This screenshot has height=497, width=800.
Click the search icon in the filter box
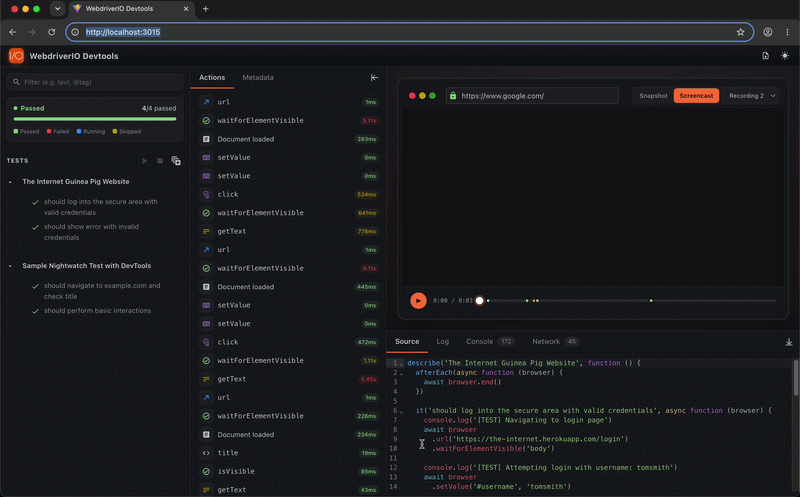coord(16,82)
